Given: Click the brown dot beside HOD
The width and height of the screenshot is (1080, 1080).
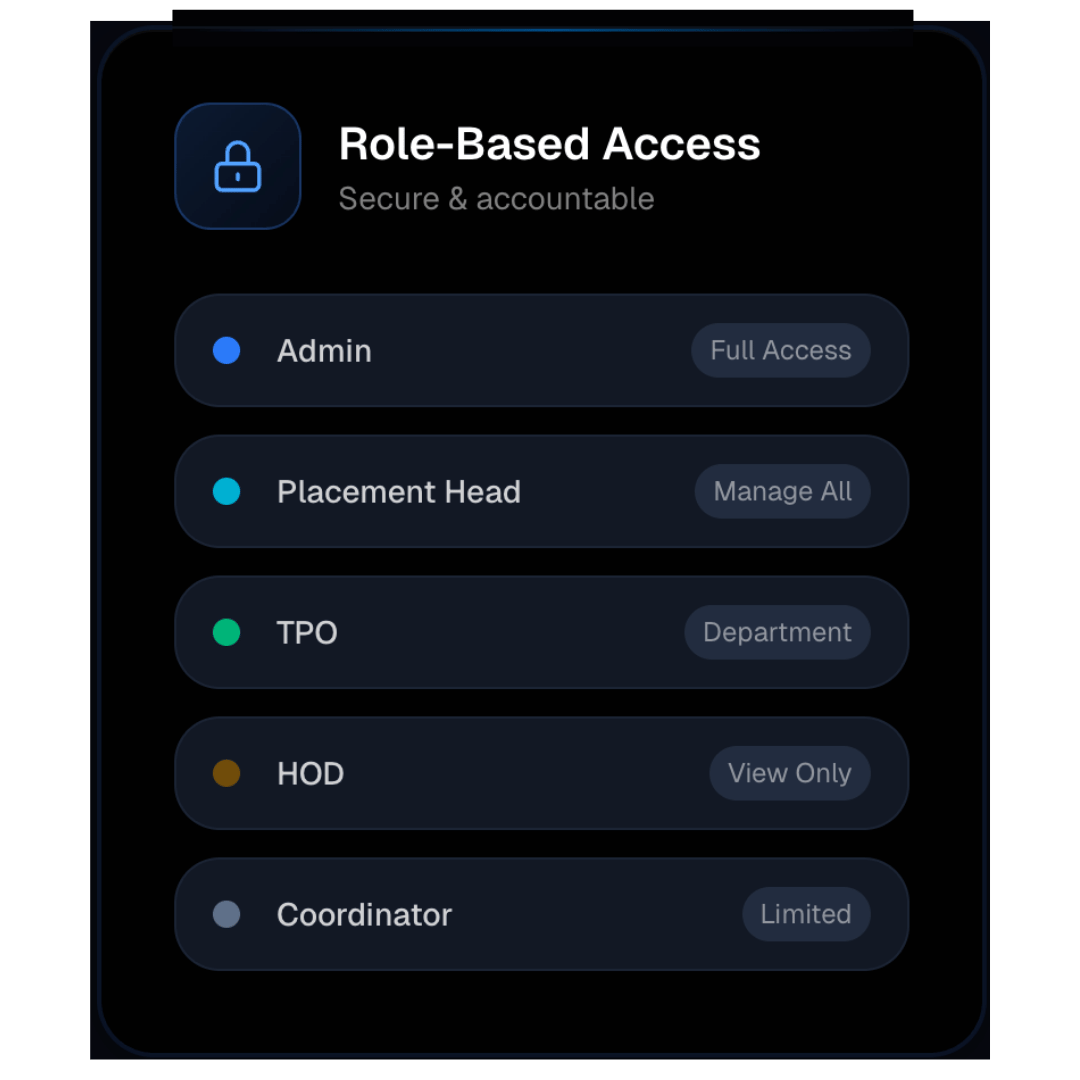Looking at the screenshot, I should 227,773.
